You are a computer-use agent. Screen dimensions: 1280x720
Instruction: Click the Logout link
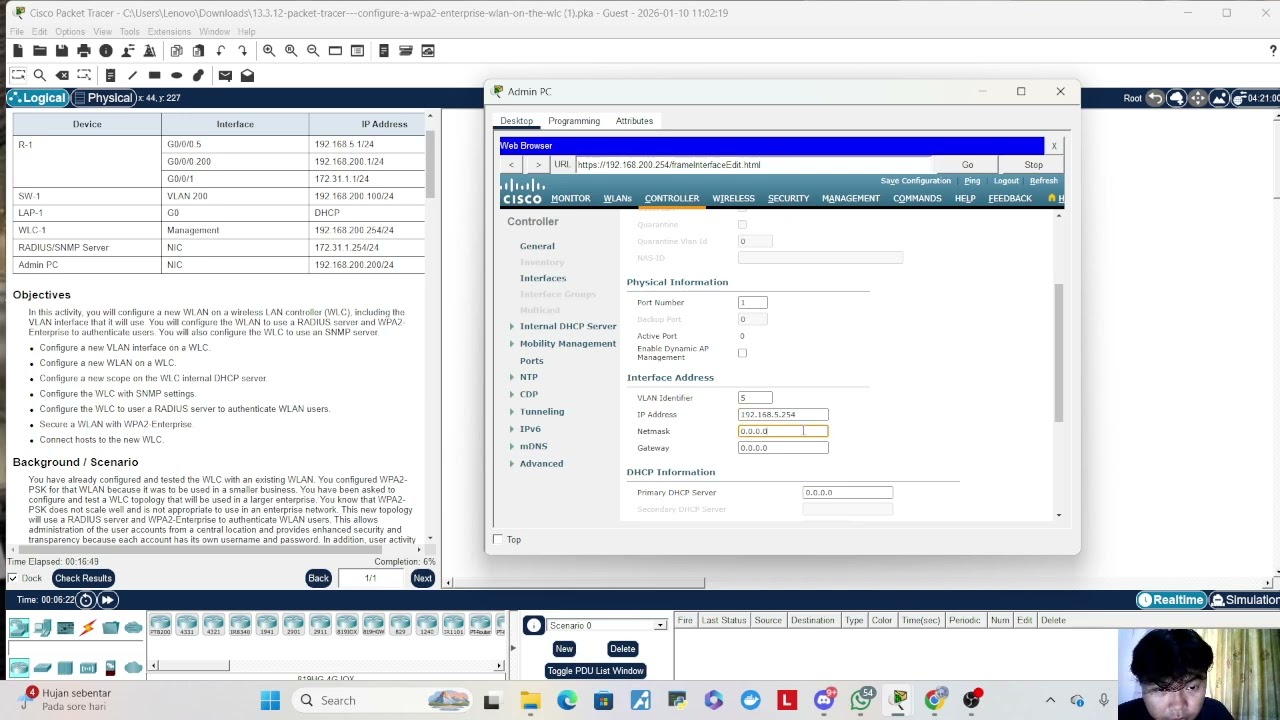[1006, 181]
